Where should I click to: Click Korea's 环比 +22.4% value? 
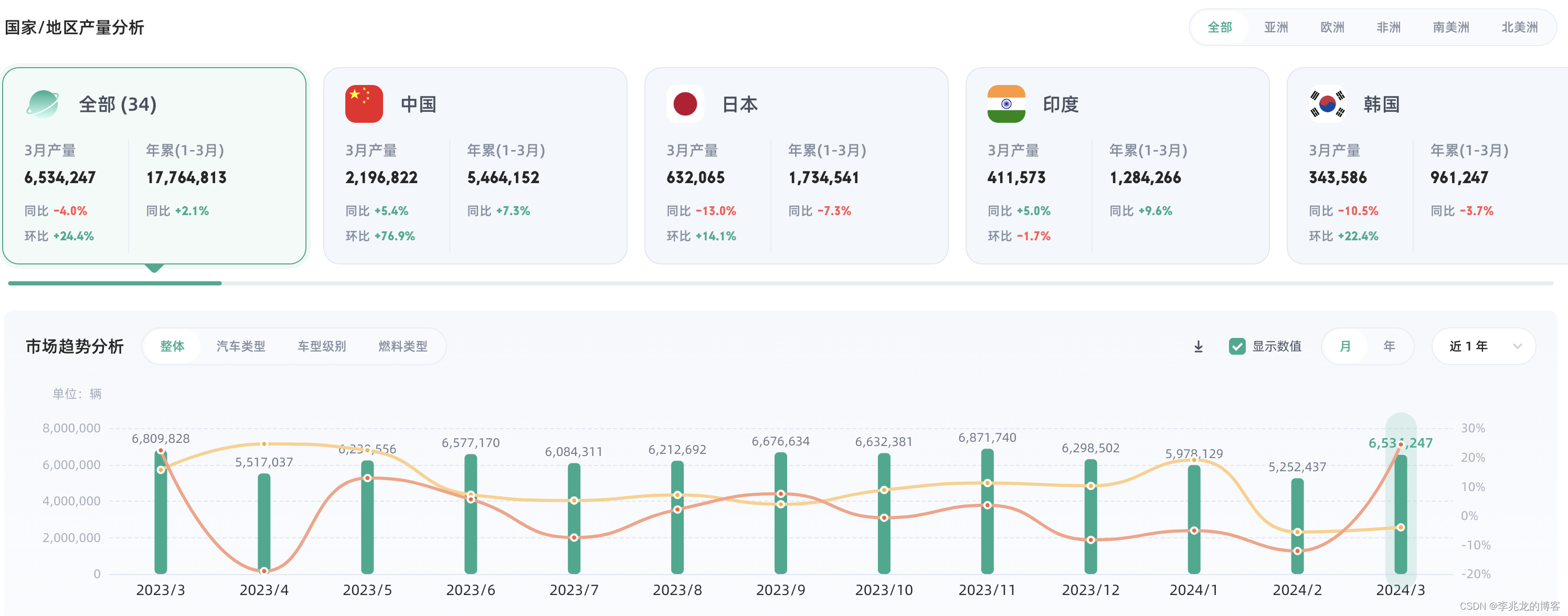[1358, 236]
